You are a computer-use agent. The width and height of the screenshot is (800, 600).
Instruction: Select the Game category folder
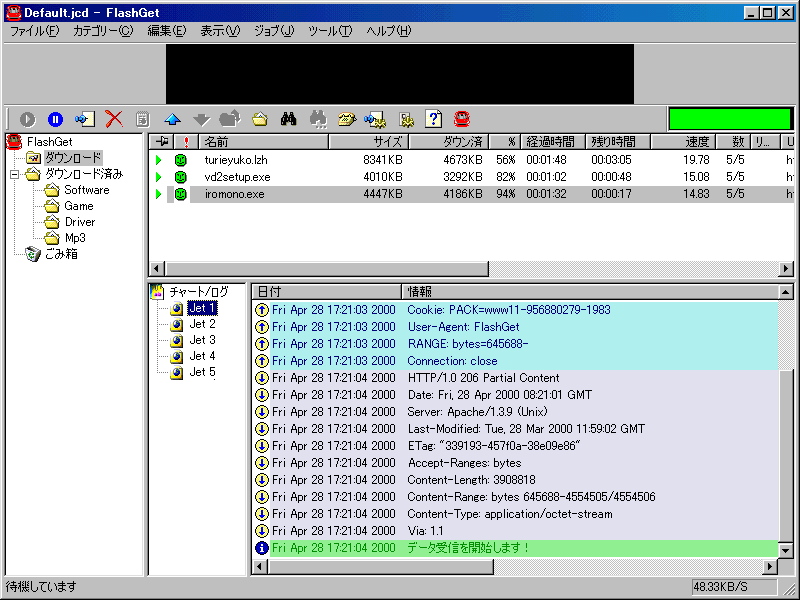[79, 206]
